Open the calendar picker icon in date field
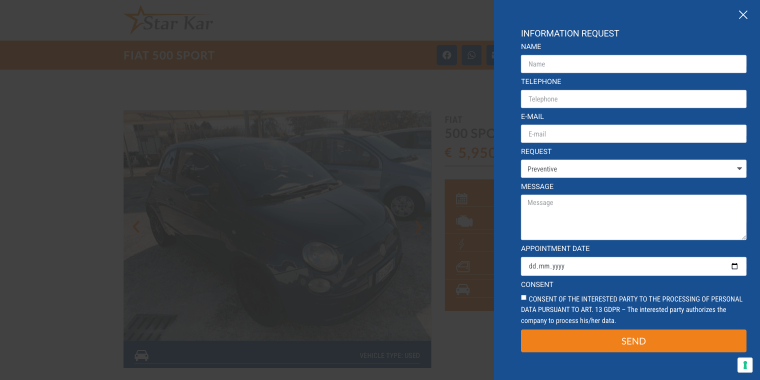This screenshot has width=760, height=380. (x=734, y=266)
